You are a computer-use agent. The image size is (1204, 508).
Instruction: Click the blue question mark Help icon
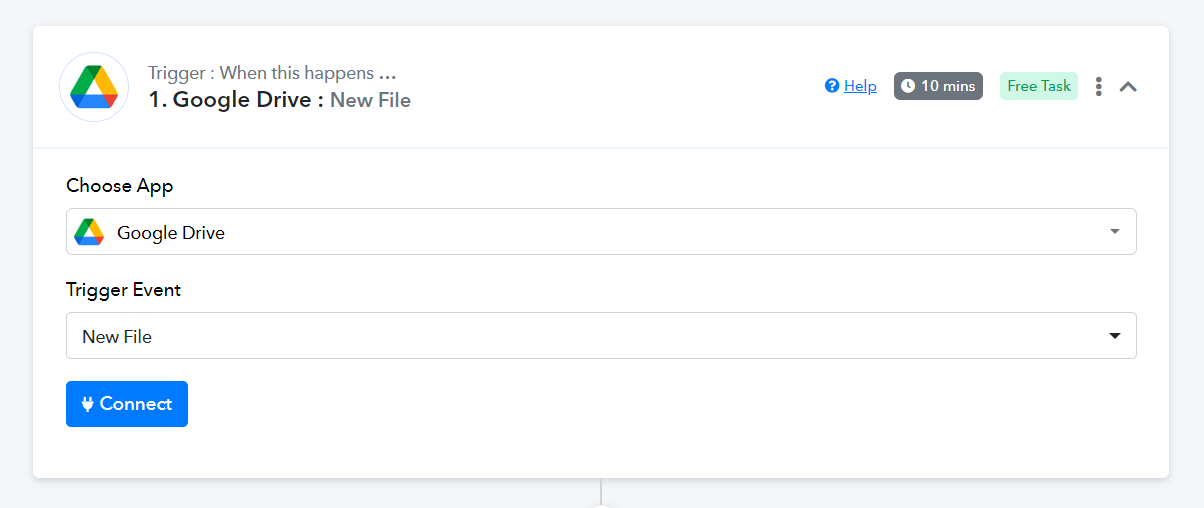pos(831,86)
